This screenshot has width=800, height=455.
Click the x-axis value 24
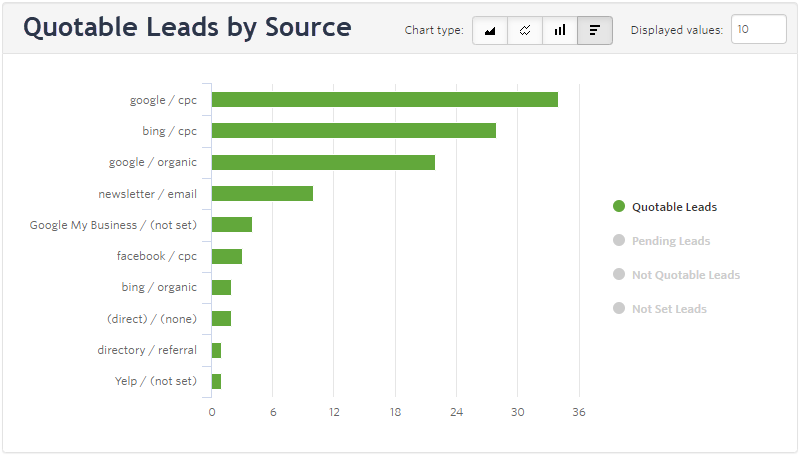457,412
